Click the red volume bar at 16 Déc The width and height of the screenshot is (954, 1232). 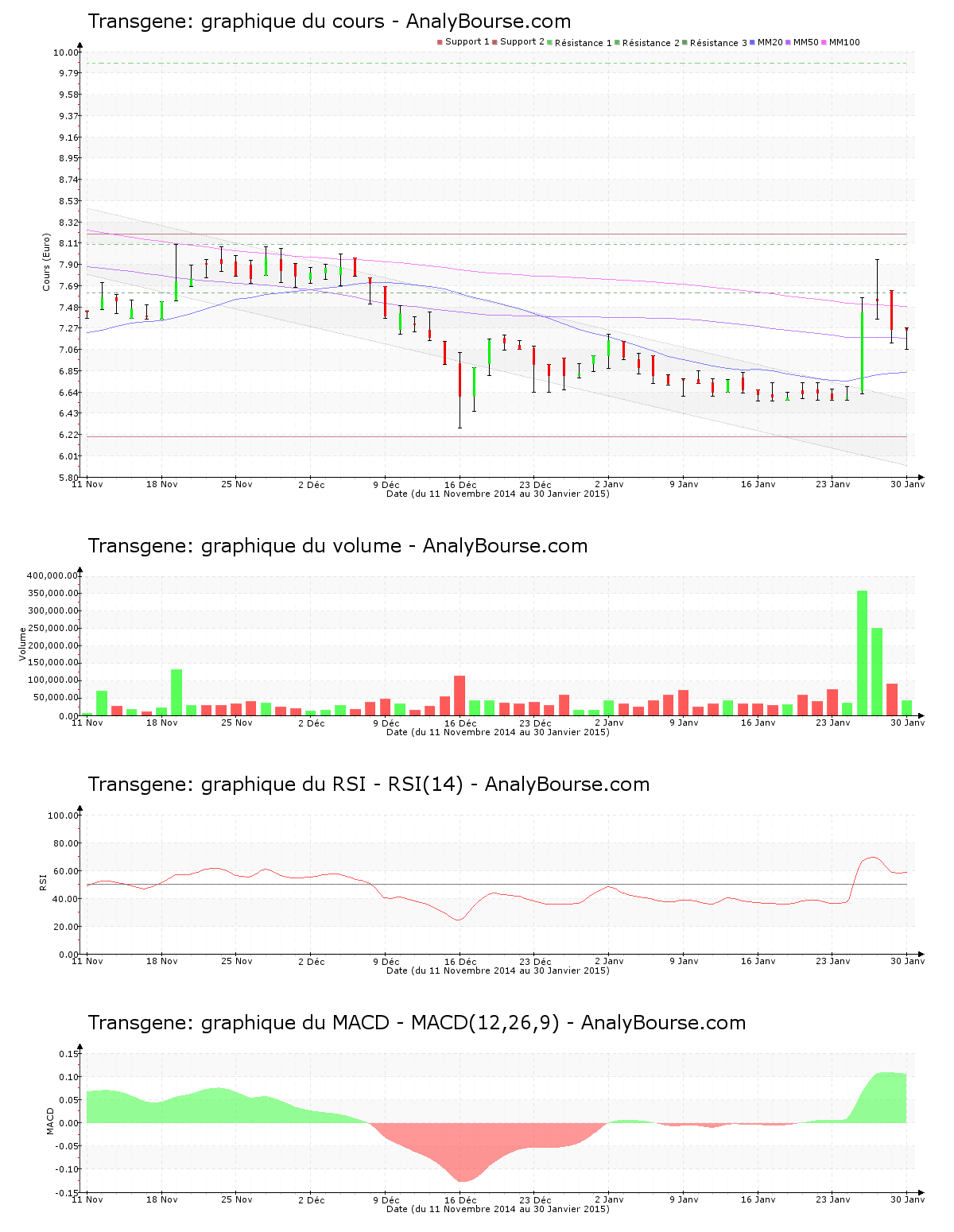click(x=460, y=695)
